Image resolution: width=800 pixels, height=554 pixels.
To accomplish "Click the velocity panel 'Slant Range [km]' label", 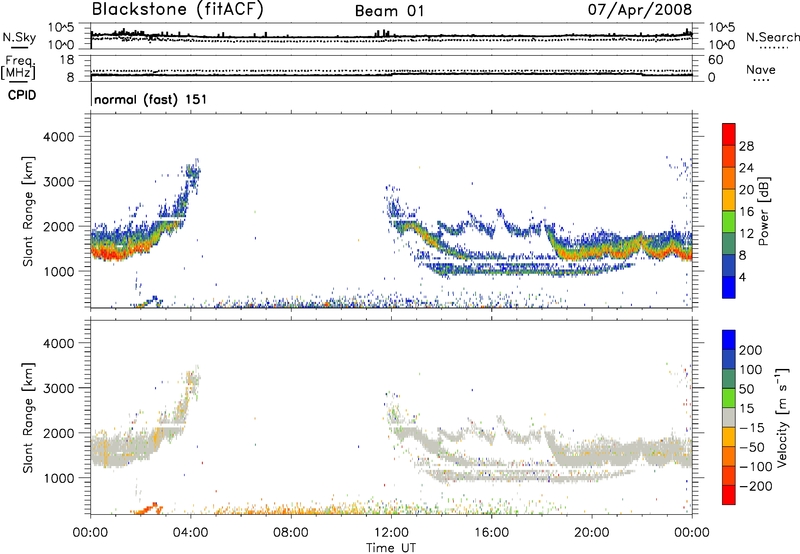I will click(28, 417).
